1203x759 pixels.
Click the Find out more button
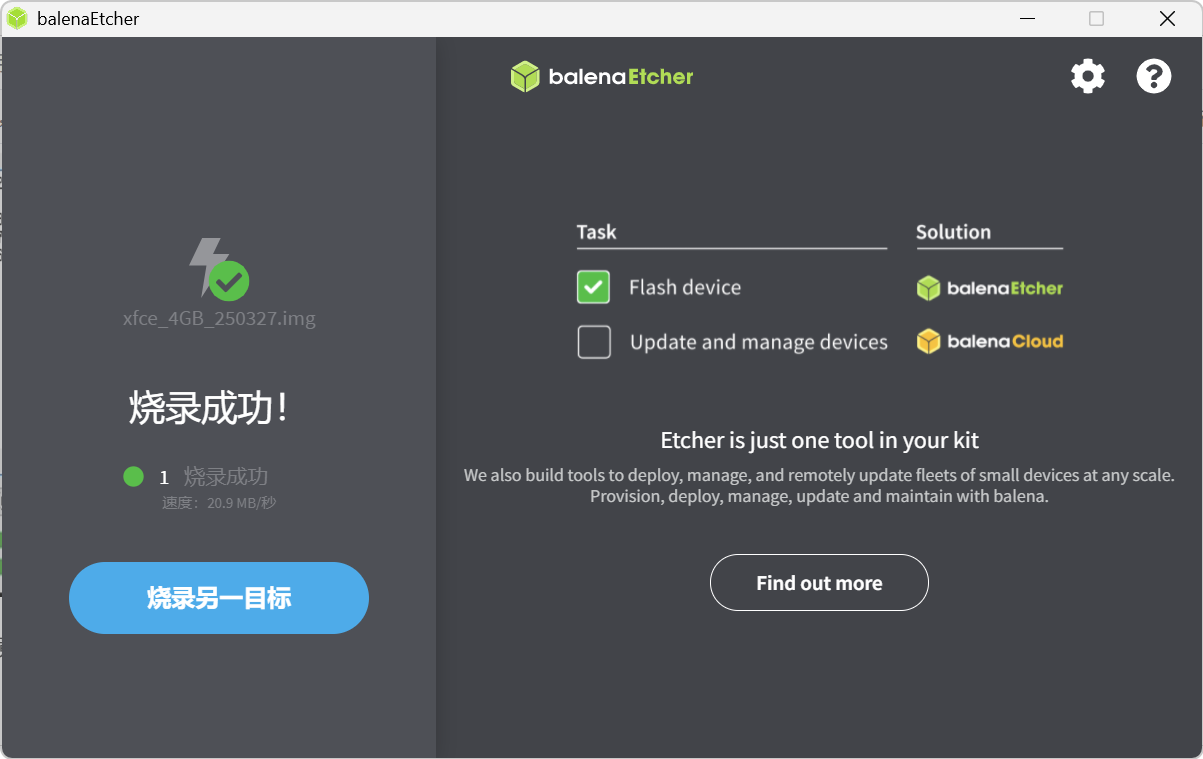click(819, 583)
